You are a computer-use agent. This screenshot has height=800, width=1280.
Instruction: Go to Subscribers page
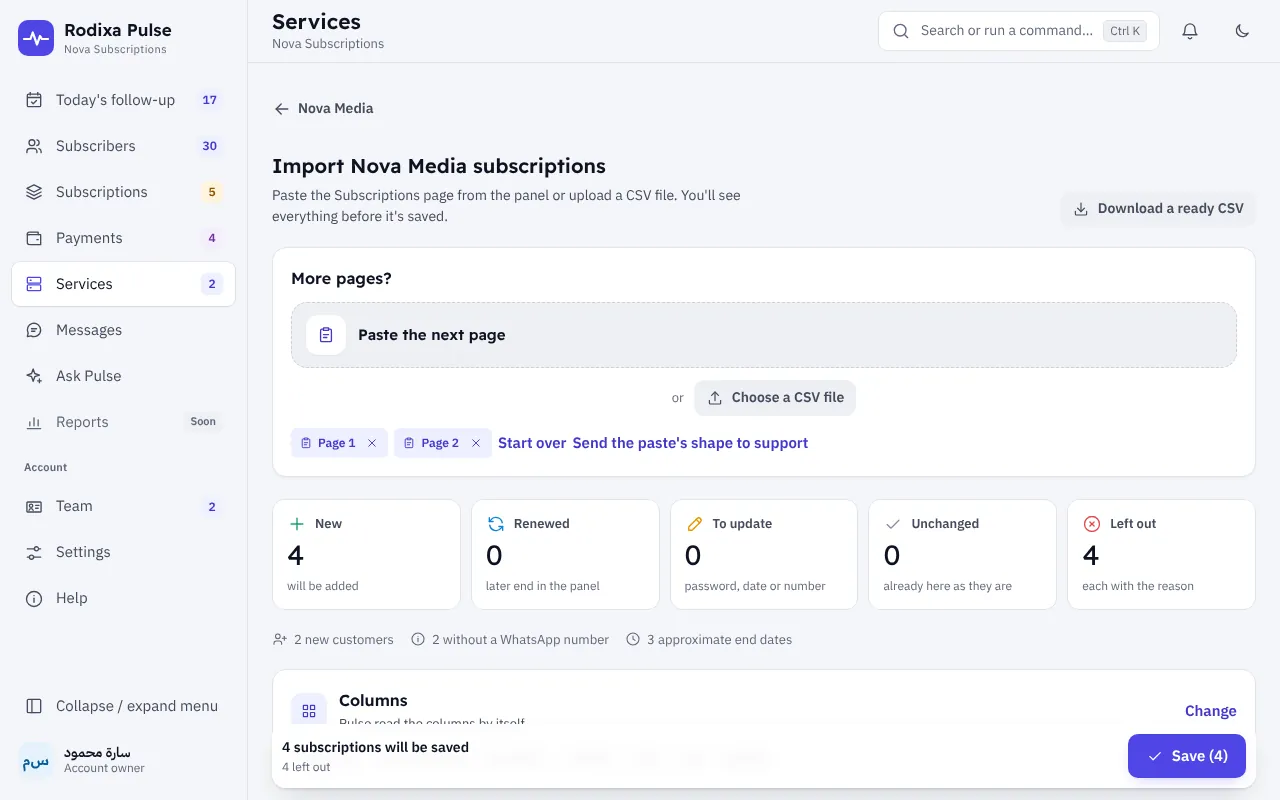pos(123,146)
